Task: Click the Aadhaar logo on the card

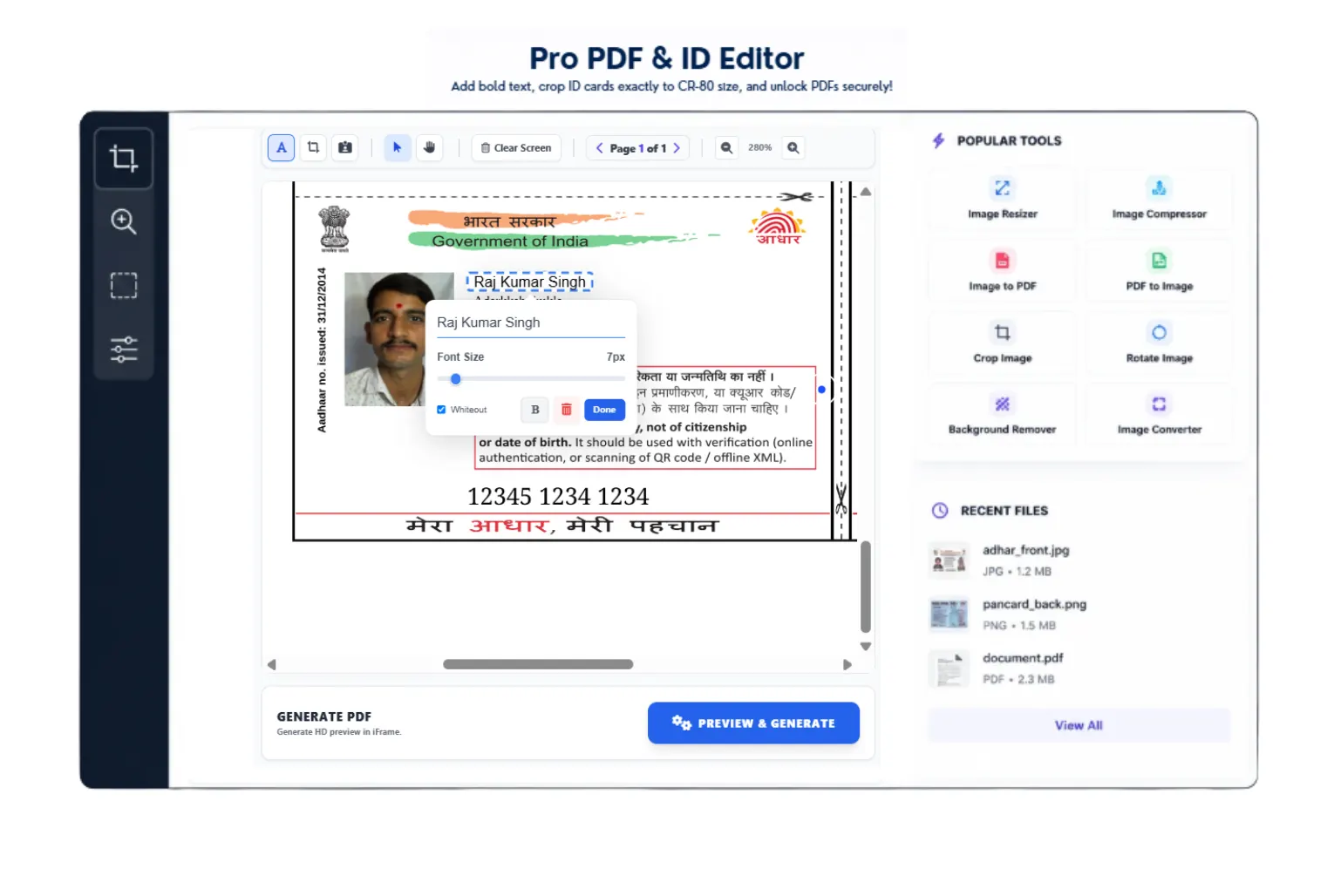Action: point(778,227)
